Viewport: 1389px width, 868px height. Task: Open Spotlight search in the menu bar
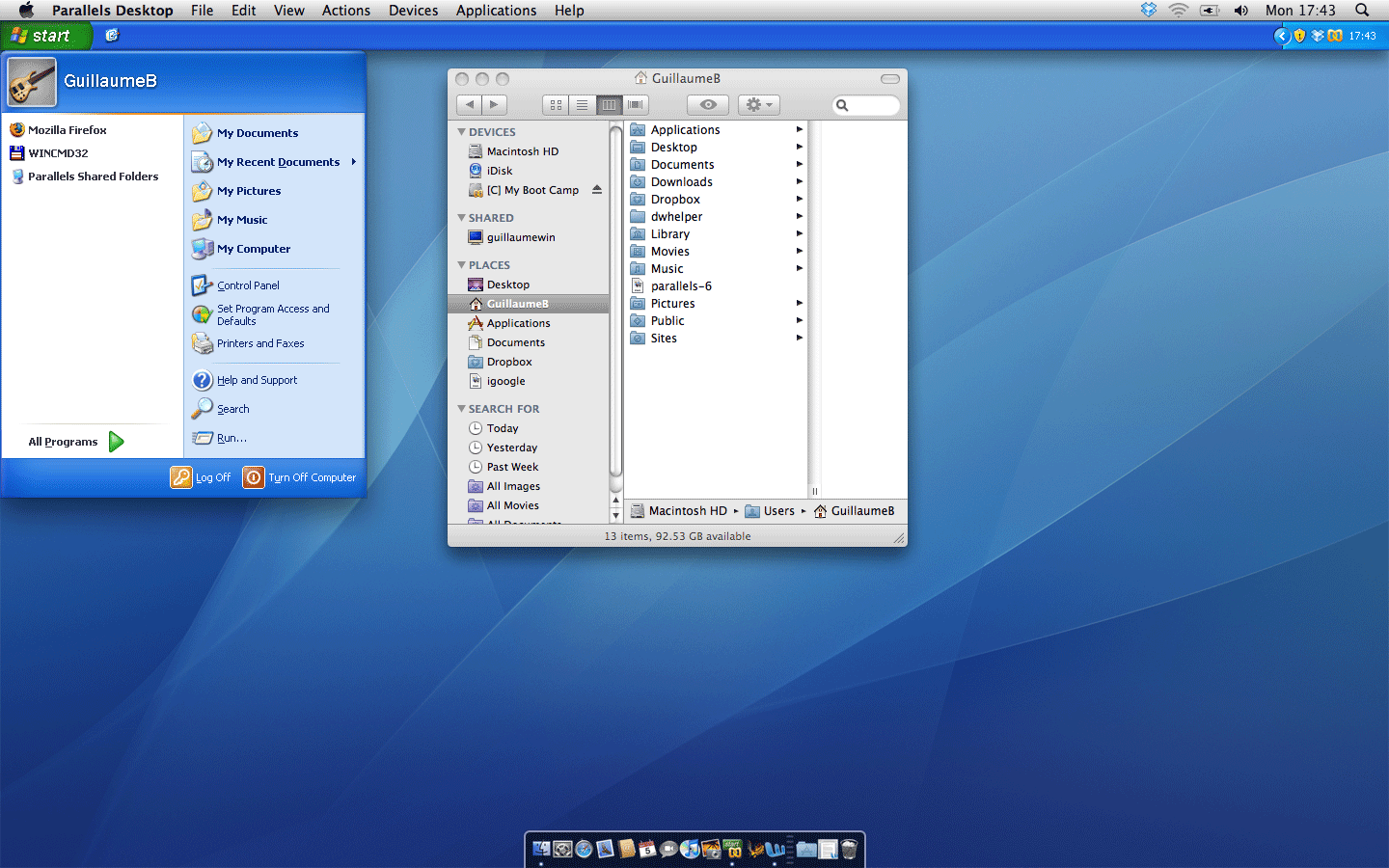(1362, 10)
